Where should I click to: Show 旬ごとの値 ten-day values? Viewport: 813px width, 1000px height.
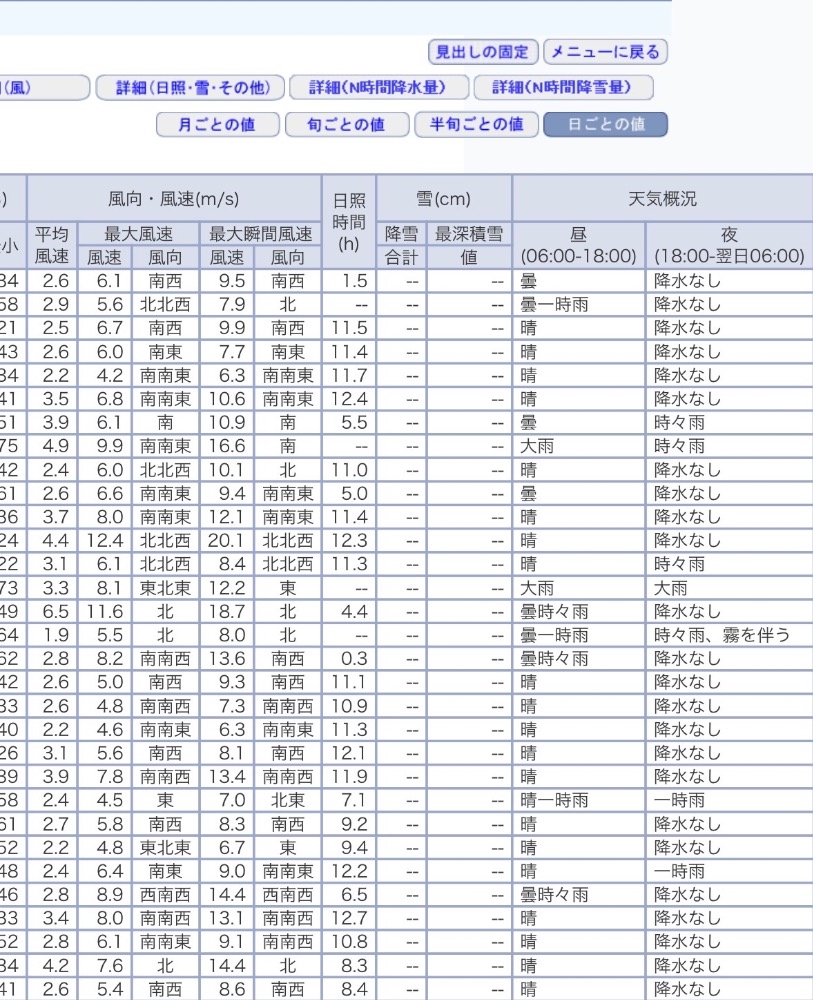(x=348, y=125)
